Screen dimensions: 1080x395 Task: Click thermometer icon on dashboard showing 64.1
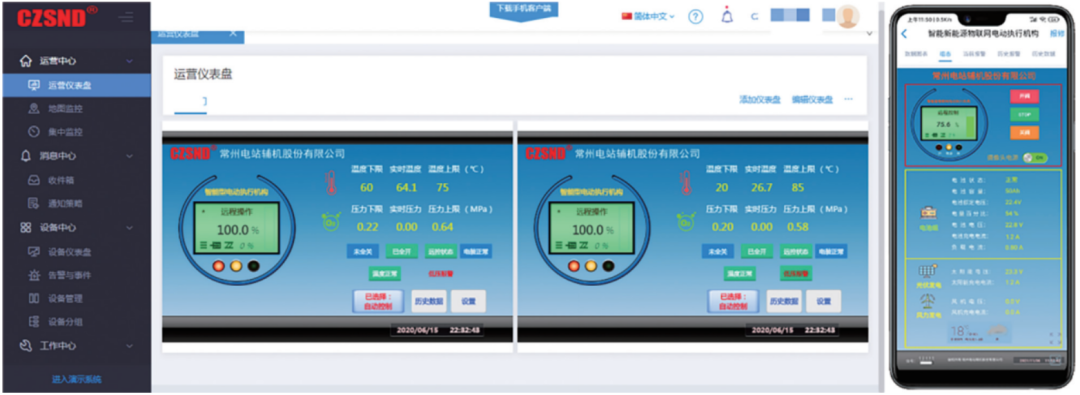(331, 183)
